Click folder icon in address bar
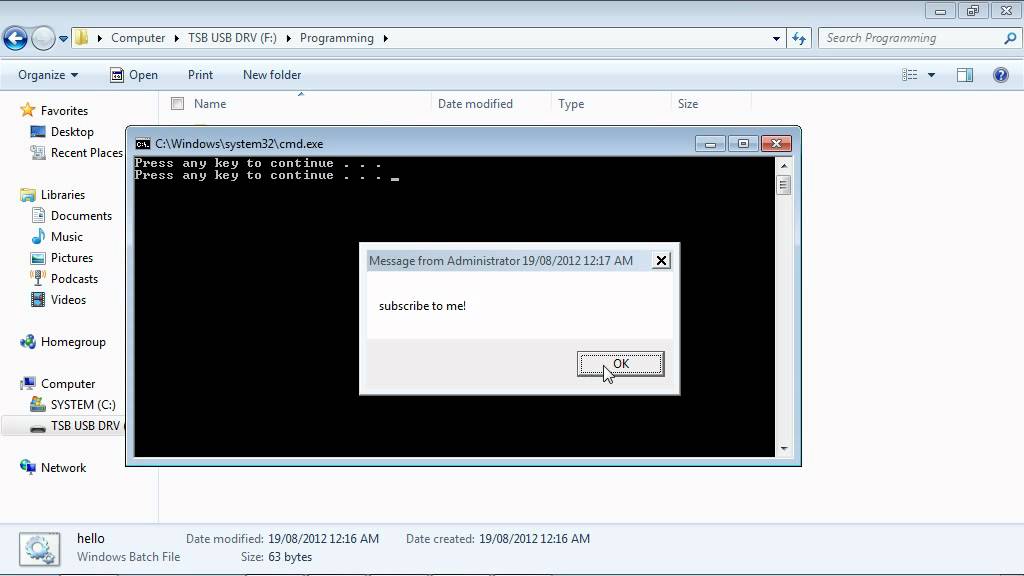This screenshot has width=1024, height=576. click(81, 37)
